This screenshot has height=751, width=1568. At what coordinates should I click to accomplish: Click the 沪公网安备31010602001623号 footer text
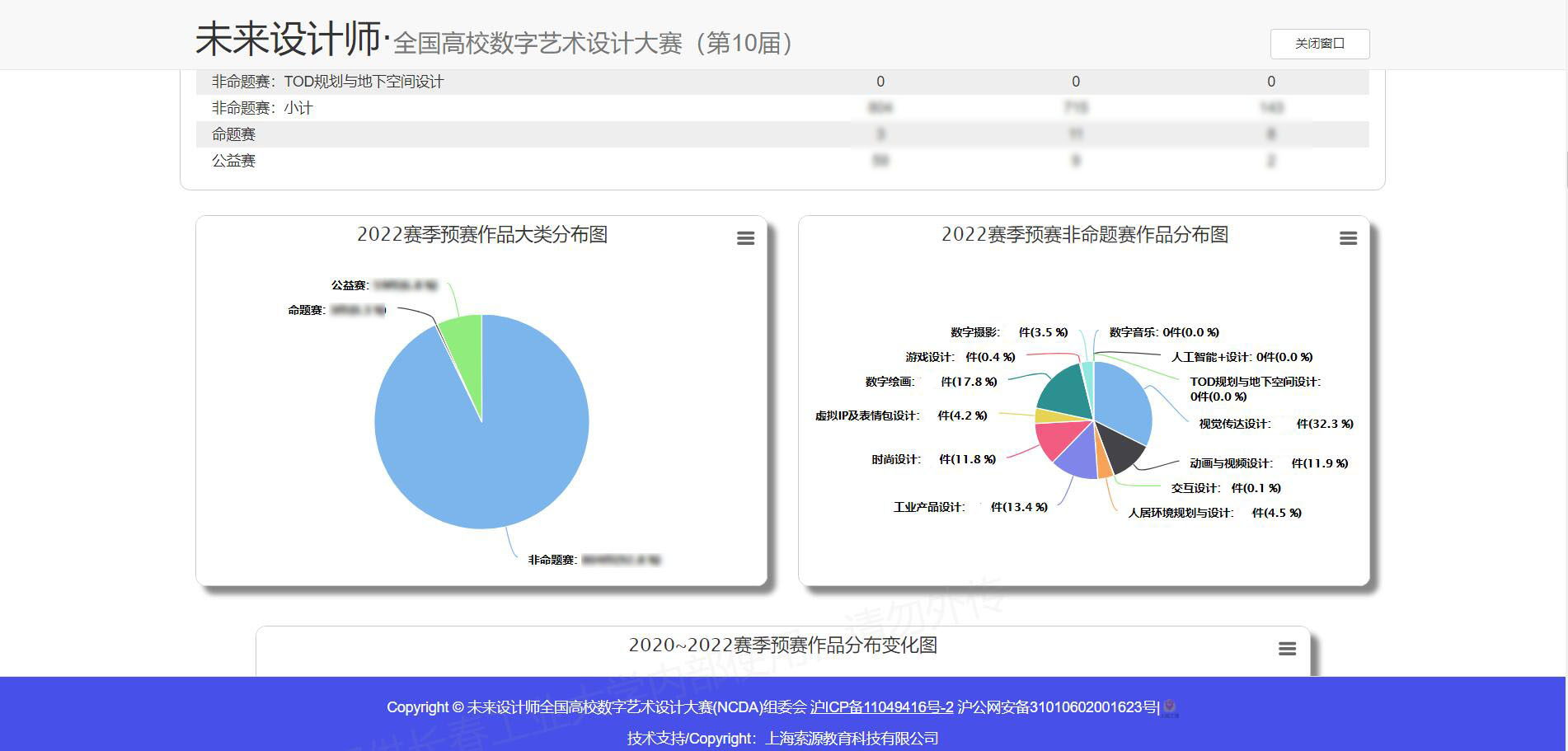(x=1058, y=707)
